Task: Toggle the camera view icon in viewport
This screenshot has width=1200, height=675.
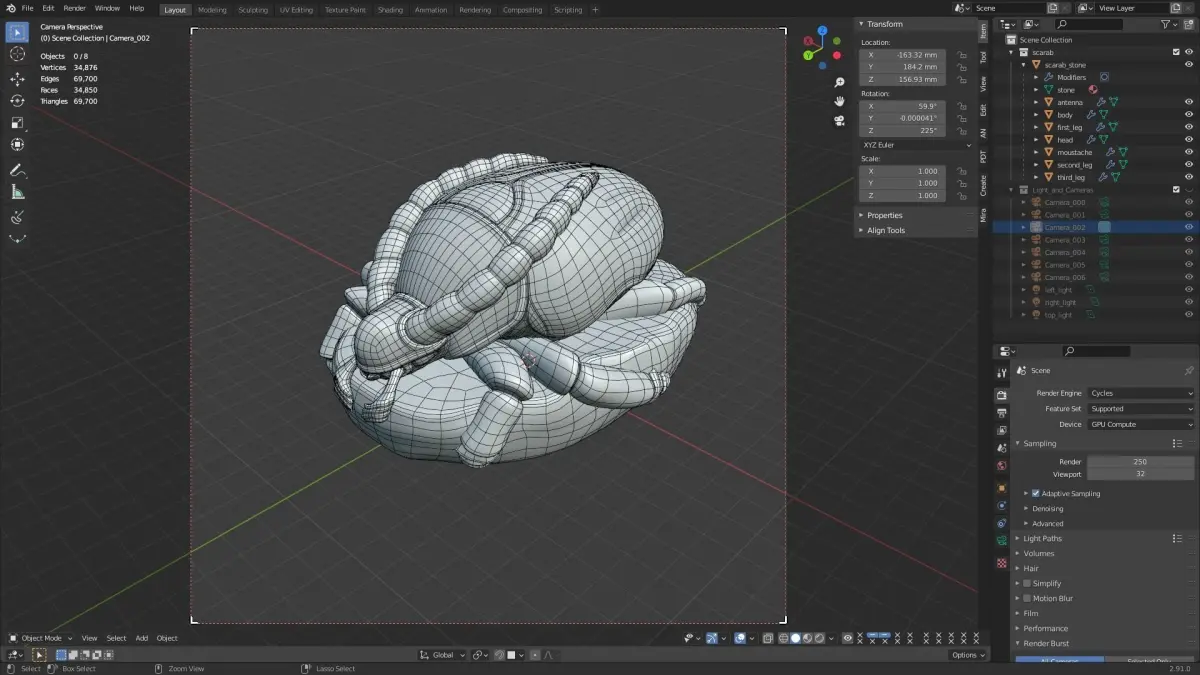Action: 839,121
